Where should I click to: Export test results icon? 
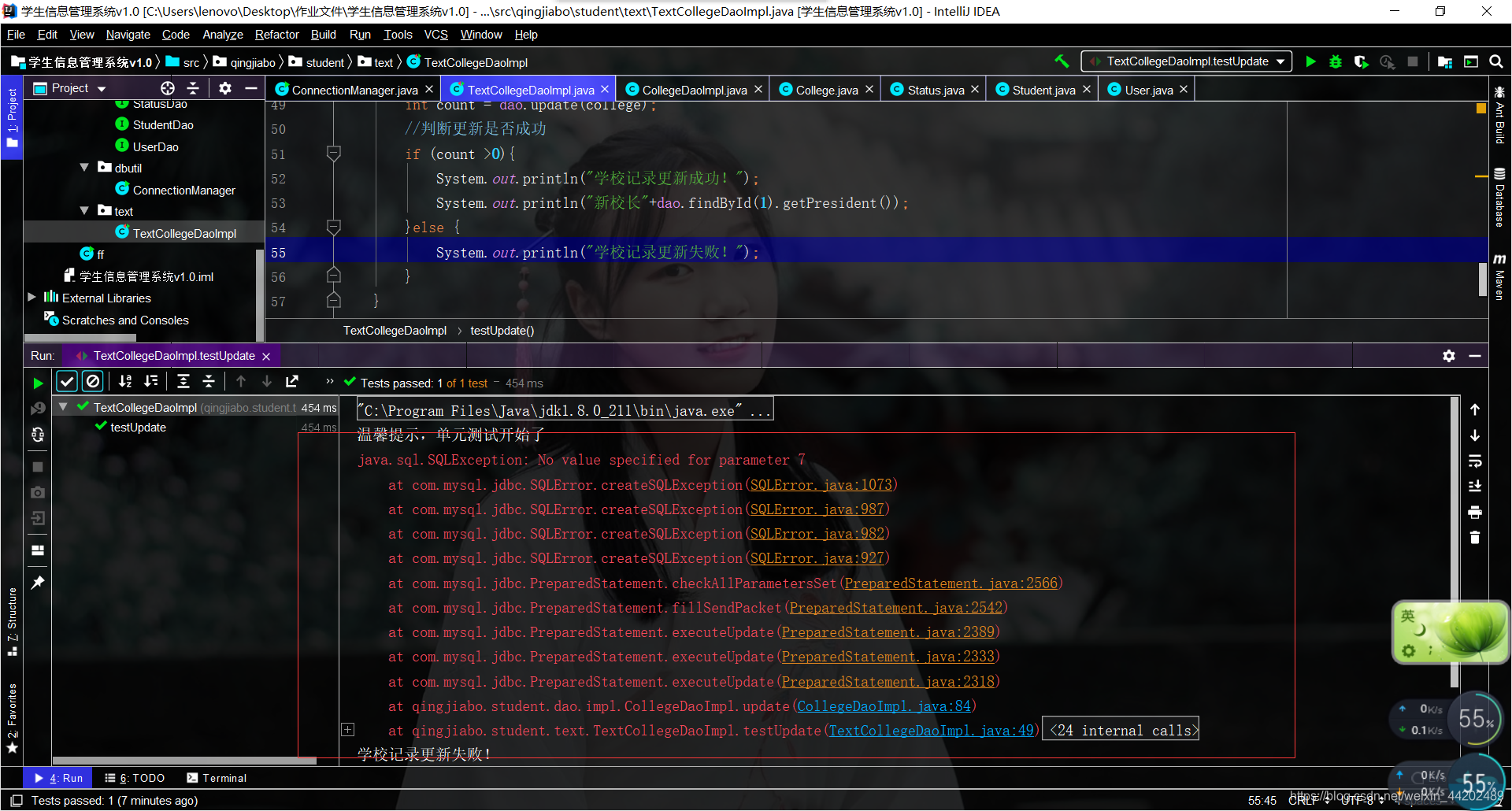coord(292,381)
